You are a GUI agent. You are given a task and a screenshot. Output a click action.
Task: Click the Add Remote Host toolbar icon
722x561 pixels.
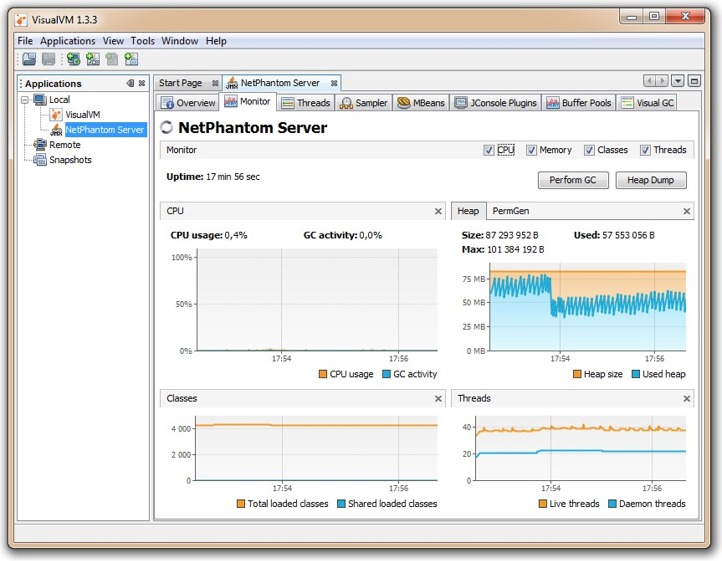(73, 59)
